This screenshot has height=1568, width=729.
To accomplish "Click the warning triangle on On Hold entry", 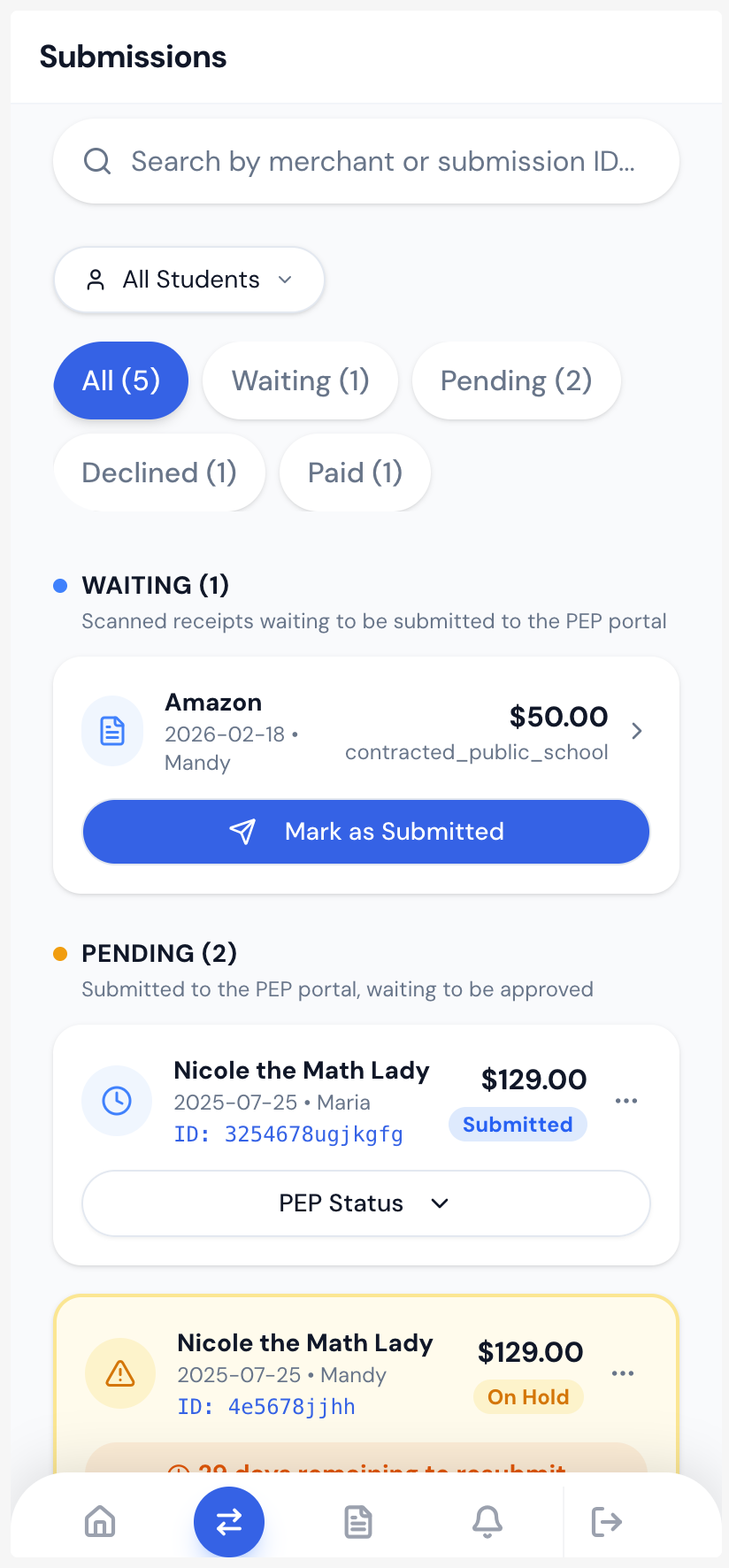I will point(120,1373).
